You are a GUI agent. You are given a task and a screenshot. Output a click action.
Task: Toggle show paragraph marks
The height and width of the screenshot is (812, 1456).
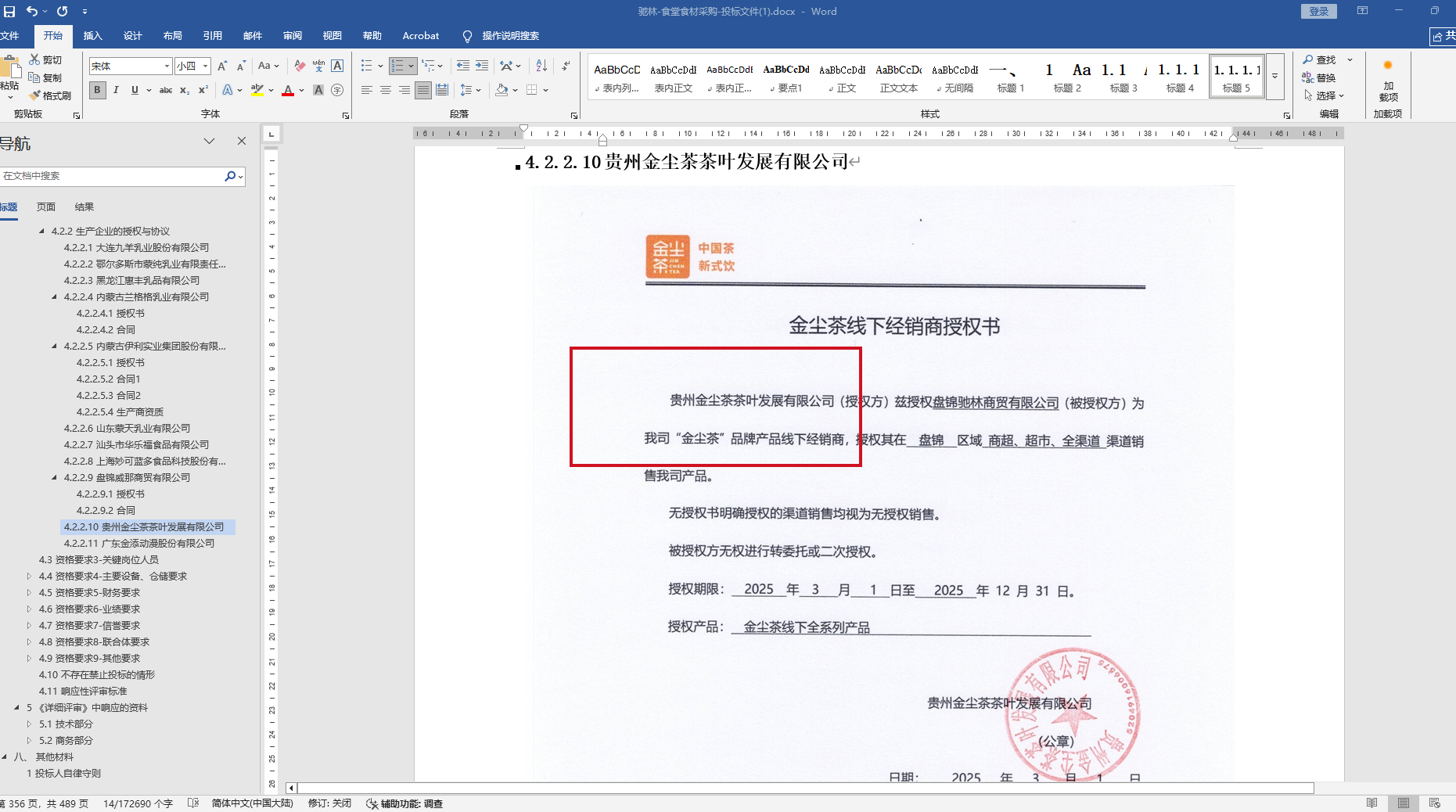click(566, 66)
